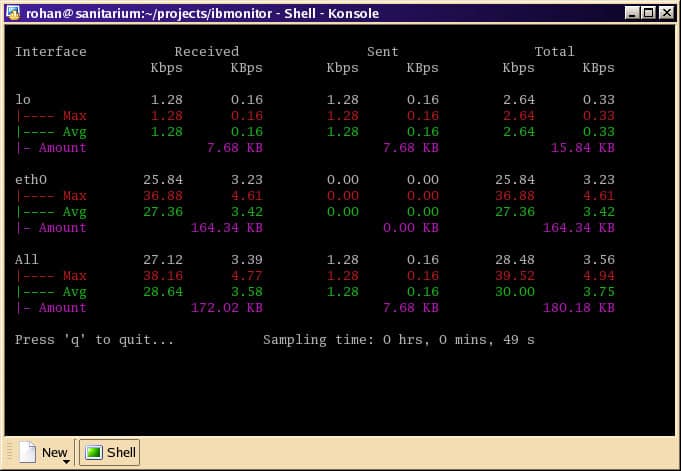The width and height of the screenshot is (681, 471).
Task: Switch to the Shell session tab
Action: click(x=109, y=452)
